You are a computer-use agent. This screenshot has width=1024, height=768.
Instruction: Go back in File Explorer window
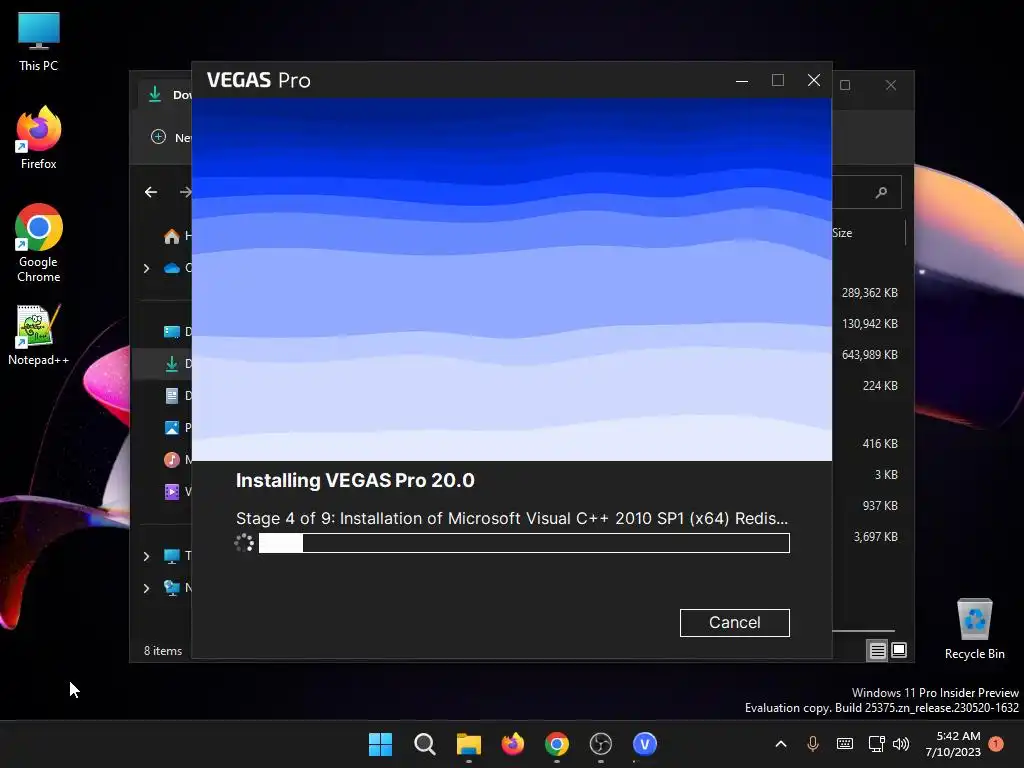(x=151, y=192)
